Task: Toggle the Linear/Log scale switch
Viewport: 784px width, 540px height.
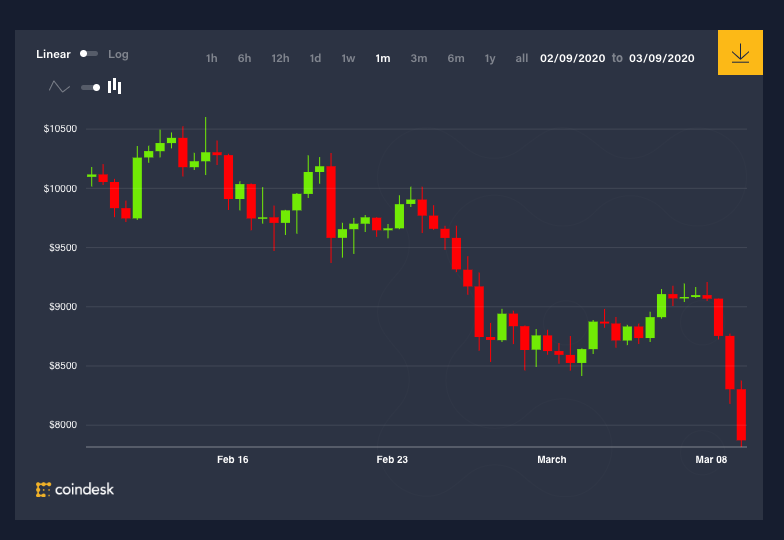Action: coord(89,54)
